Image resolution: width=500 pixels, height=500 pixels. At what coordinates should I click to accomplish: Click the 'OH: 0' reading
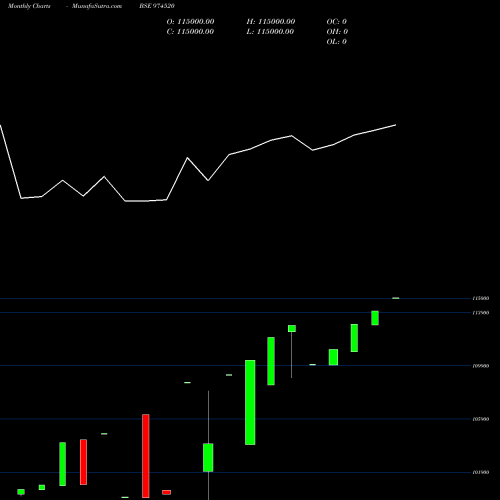click(x=337, y=32)
